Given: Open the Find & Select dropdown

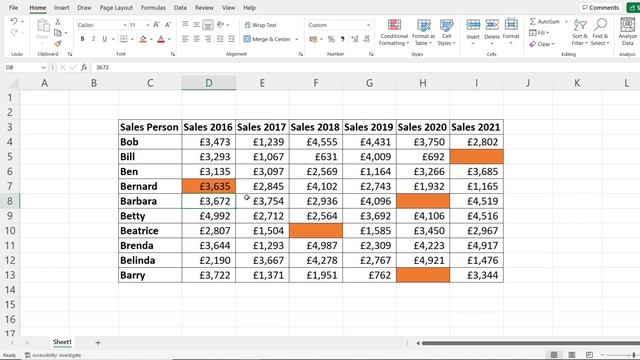Looking at the screenshot, I should tap(600, 32).
